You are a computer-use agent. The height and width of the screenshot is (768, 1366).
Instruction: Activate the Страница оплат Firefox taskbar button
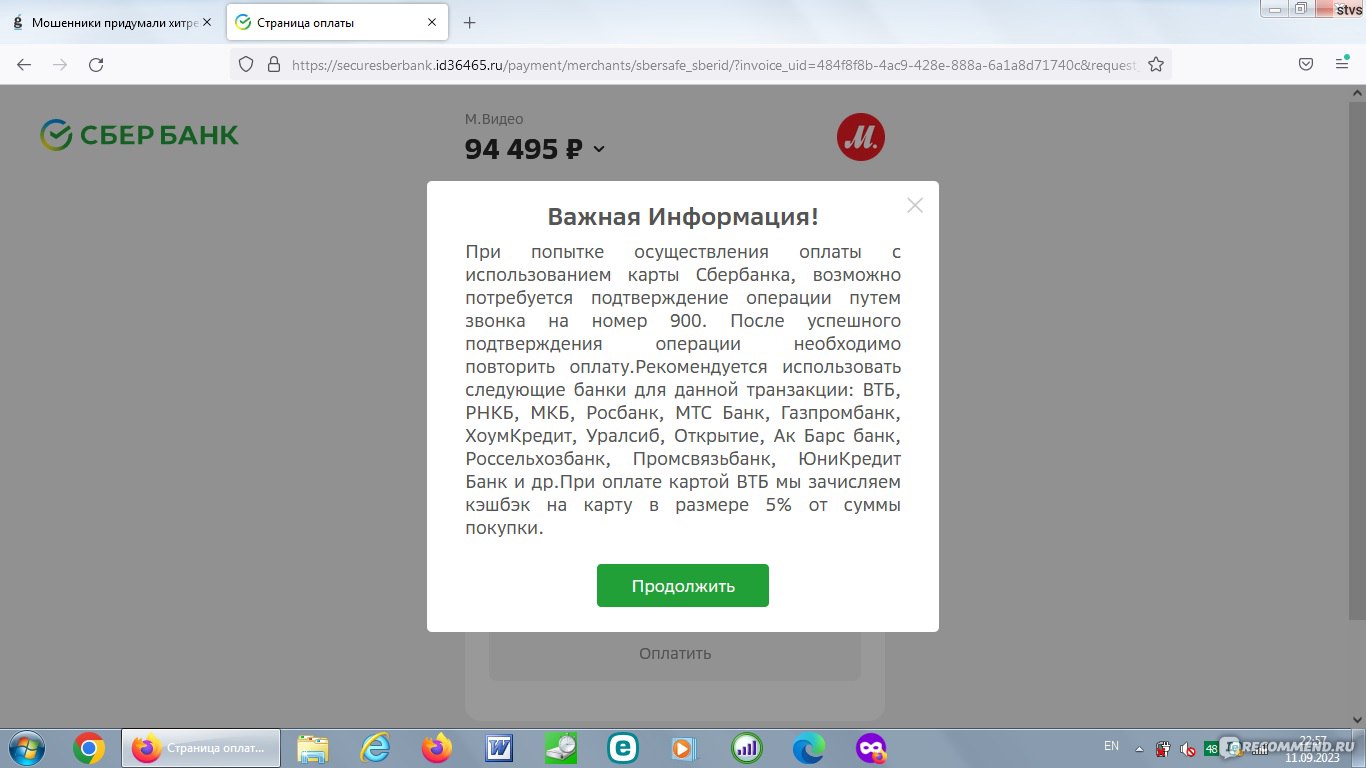click(x=201, y=748)
